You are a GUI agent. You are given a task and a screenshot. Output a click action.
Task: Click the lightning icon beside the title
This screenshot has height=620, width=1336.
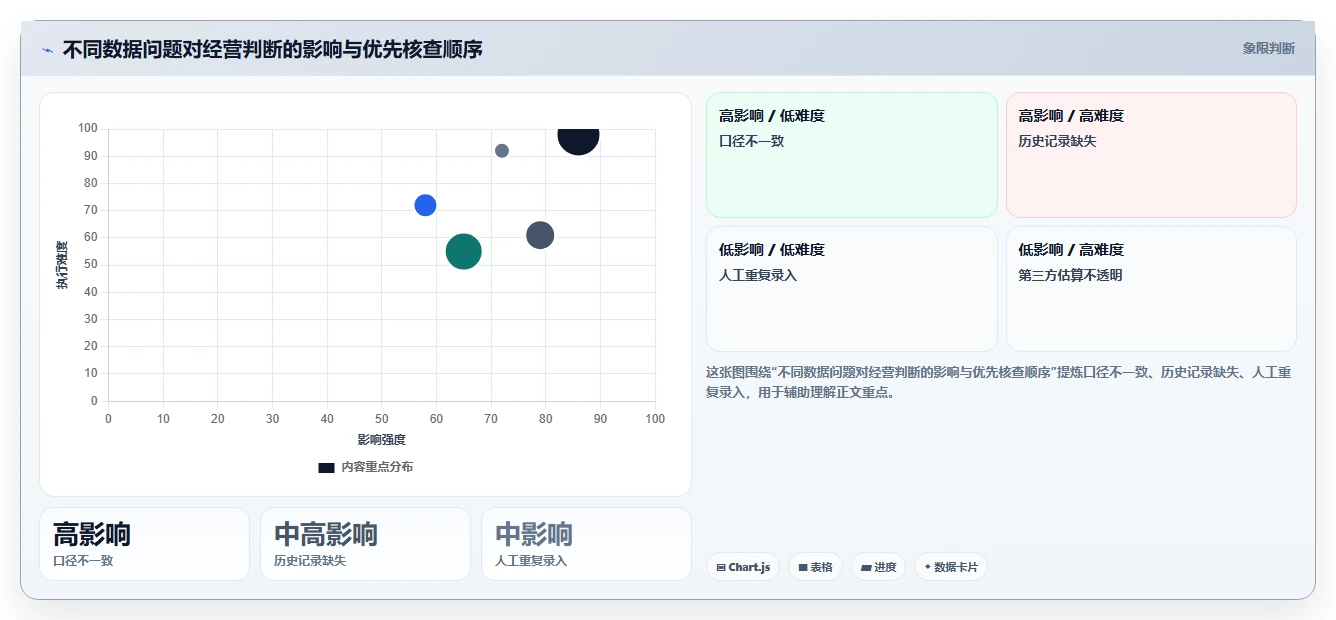[47, 49]
